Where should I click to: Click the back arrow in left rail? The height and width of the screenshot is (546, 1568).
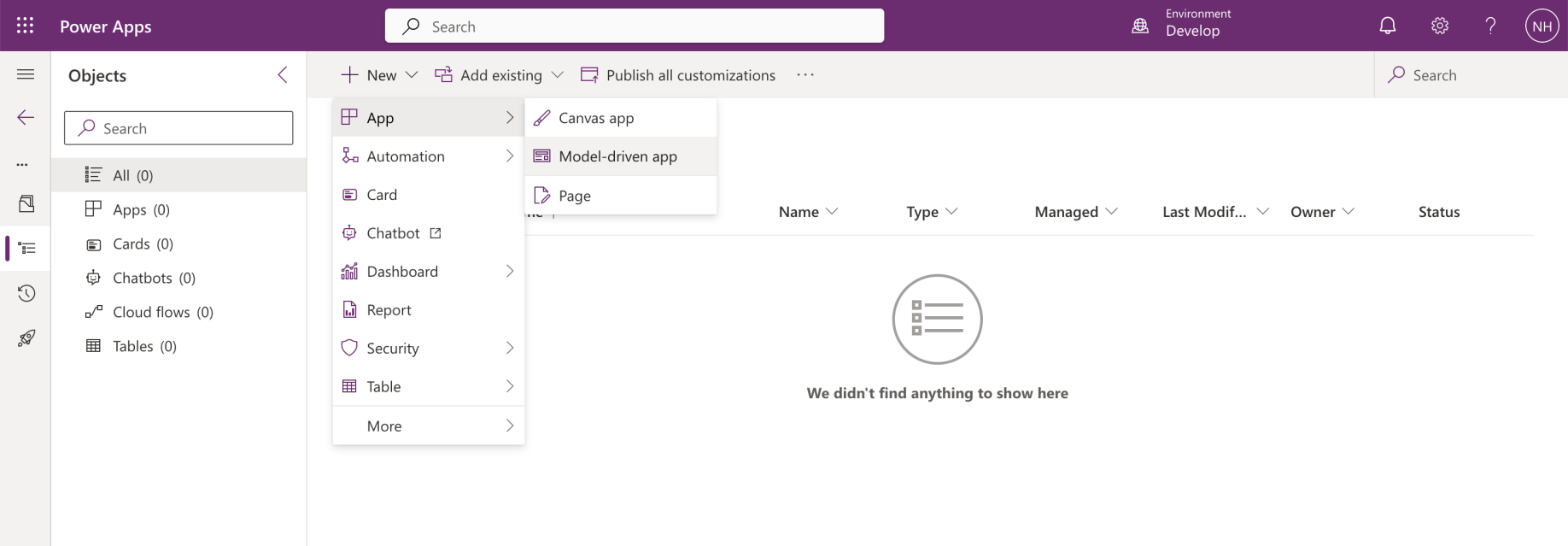click(26, 117)
